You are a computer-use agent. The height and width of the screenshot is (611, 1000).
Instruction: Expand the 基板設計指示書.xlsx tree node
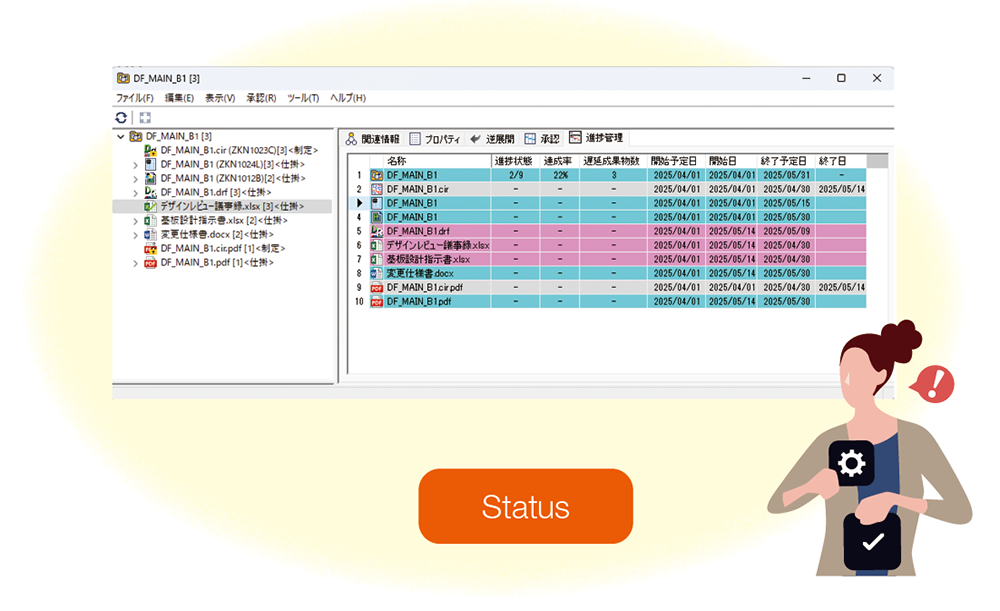[x=136, y=220]
